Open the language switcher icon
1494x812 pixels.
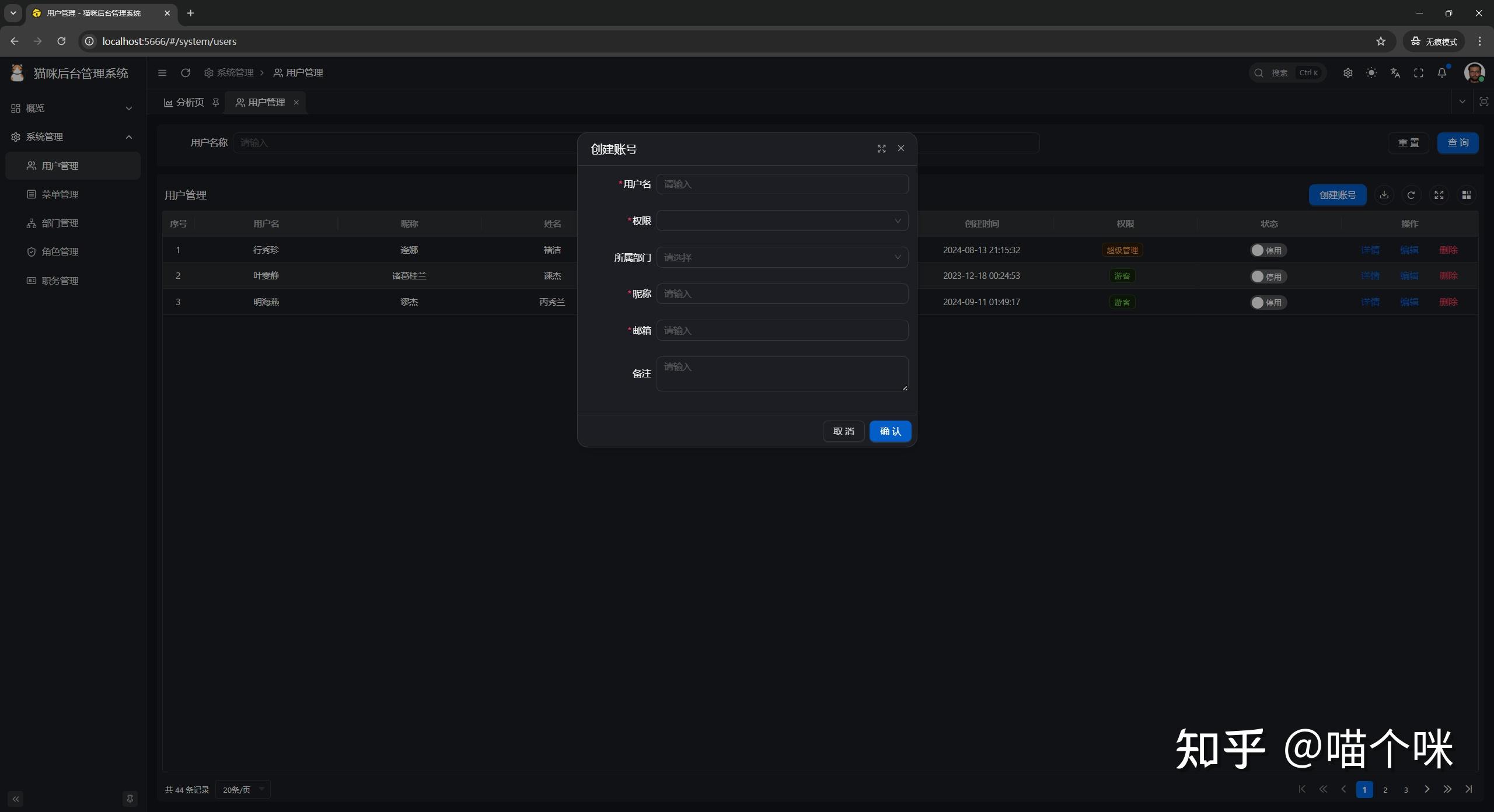click(1395, 72)
